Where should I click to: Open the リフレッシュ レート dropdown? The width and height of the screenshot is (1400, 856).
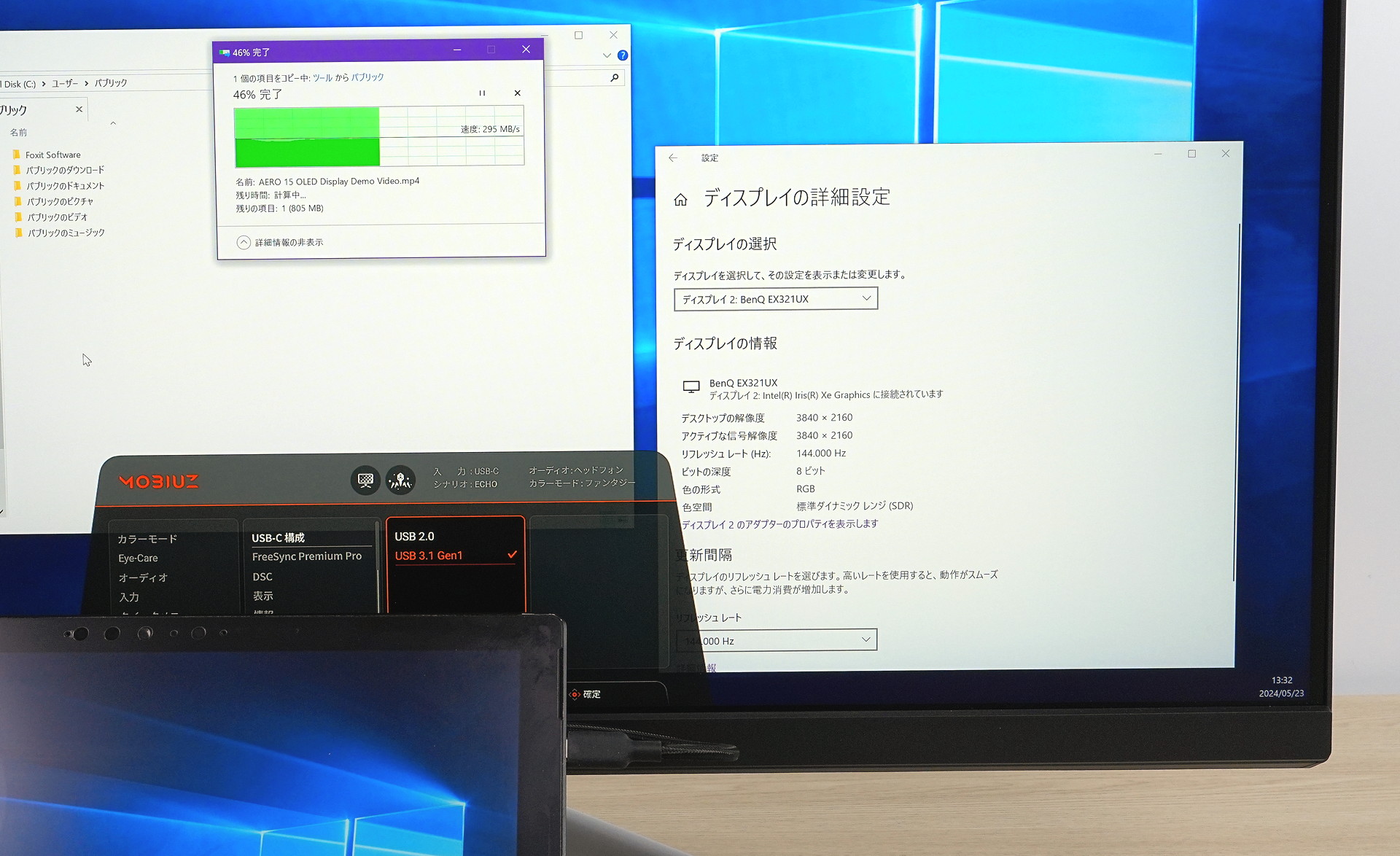point(777,640)
